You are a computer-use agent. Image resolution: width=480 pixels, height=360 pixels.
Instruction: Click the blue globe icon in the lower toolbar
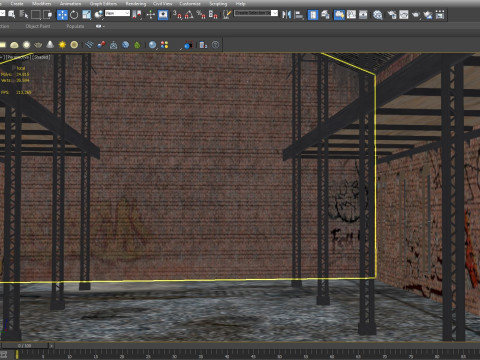[125, 45]
